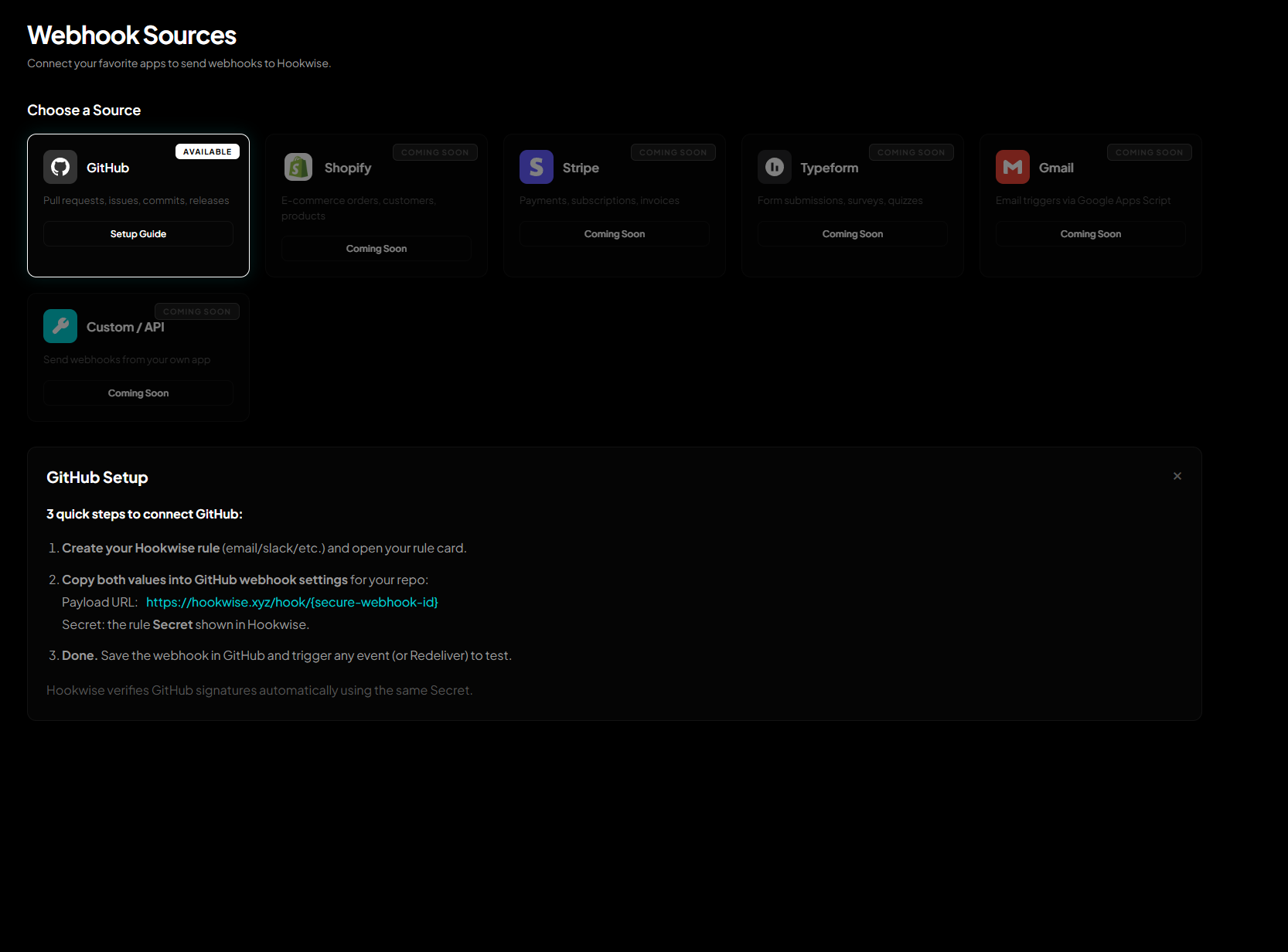Click the Coming Soon button under Shopify

(376, 248)
